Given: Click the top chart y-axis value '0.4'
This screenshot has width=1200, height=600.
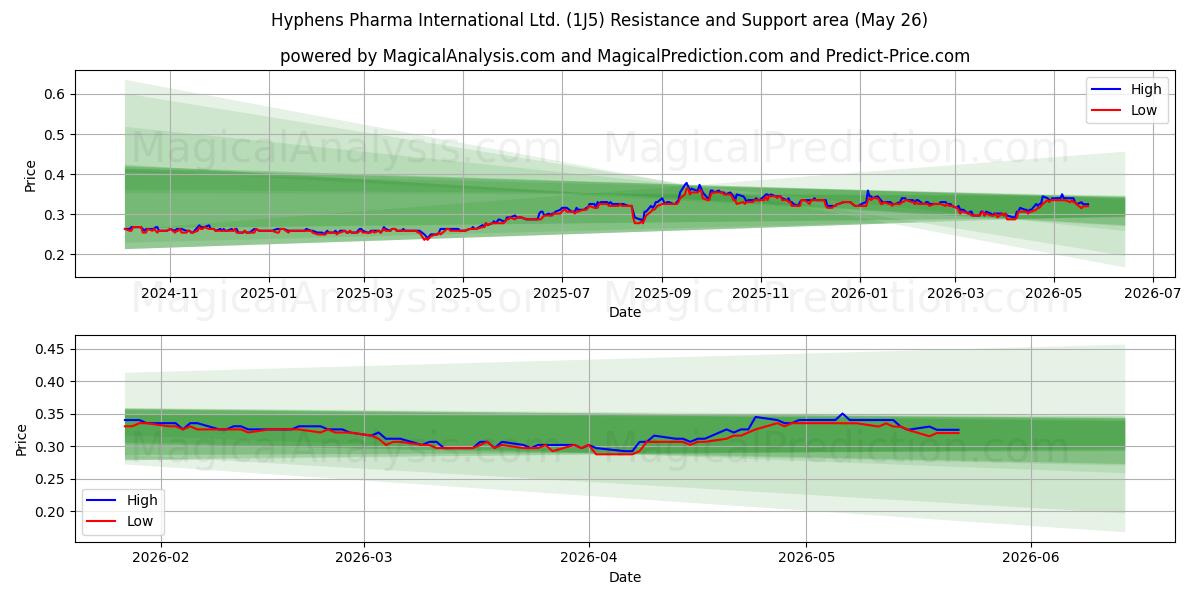Looking at the screenshot, I should tap(56, 175).
